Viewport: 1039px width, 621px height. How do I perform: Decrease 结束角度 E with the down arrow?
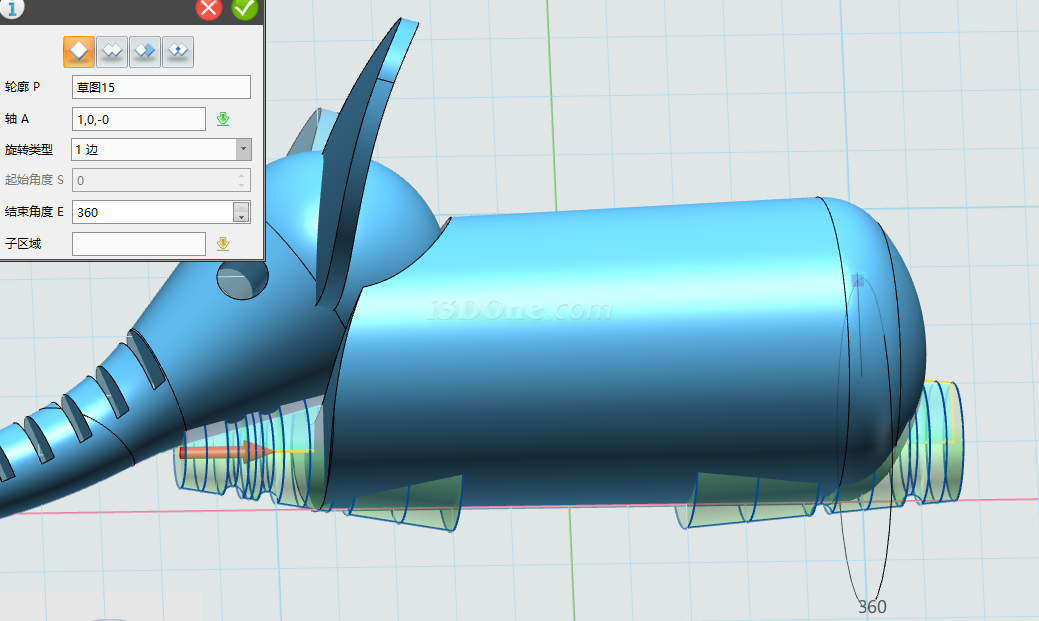[241, 217]
